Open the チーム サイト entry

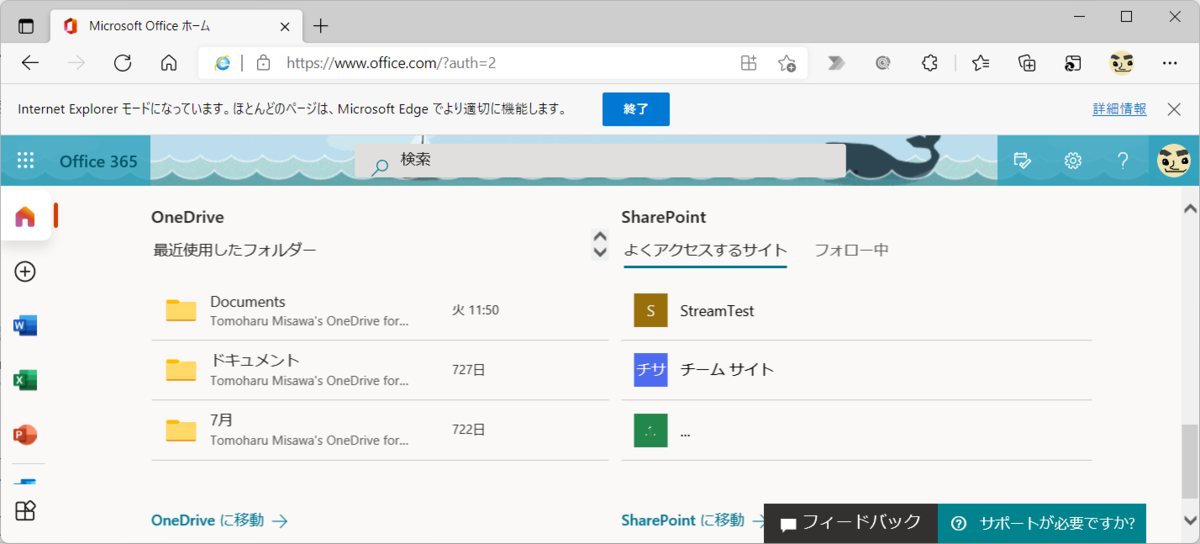pos(727,370)
